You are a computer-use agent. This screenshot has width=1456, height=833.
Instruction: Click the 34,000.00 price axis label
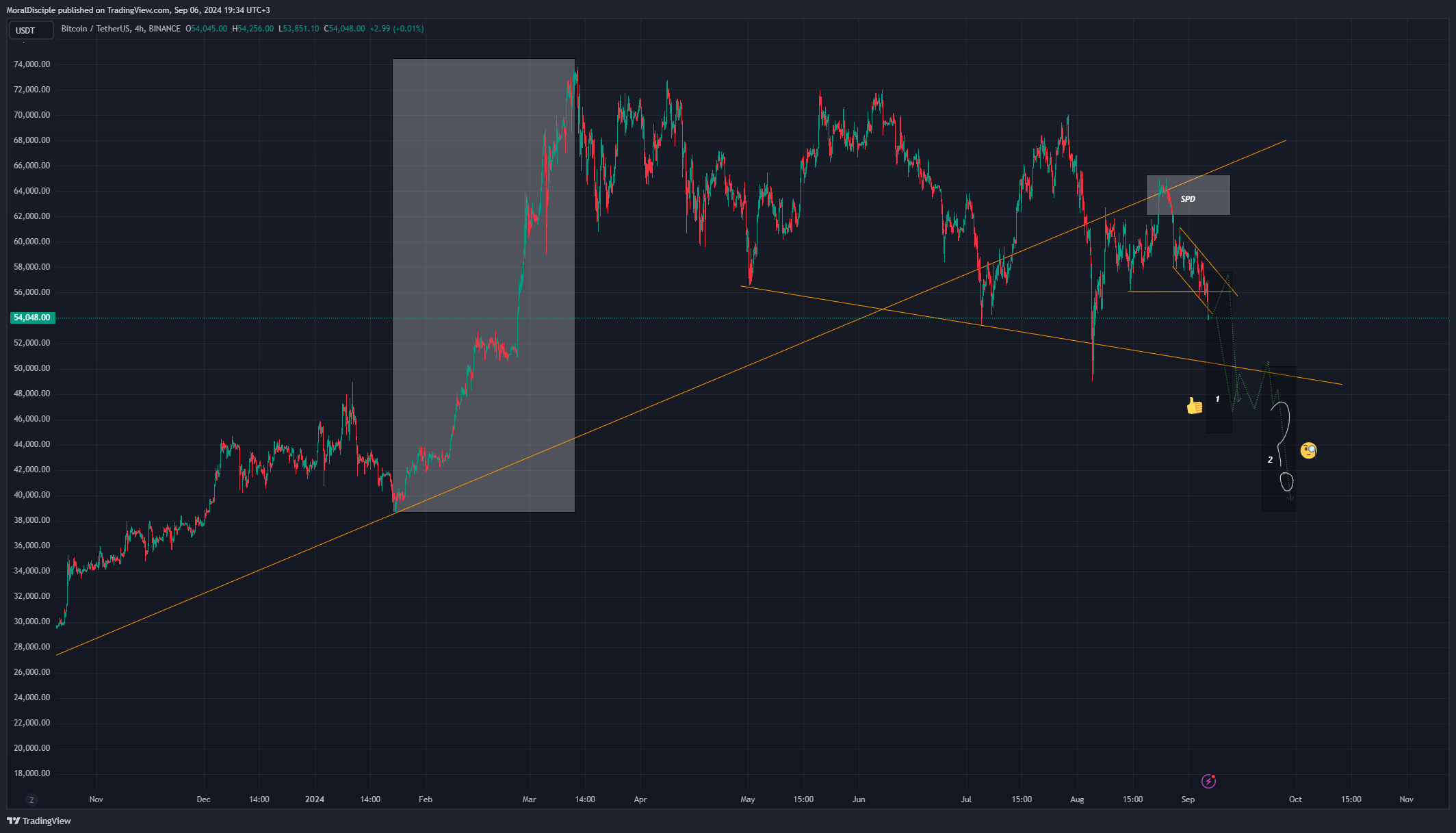coord(32,571)
